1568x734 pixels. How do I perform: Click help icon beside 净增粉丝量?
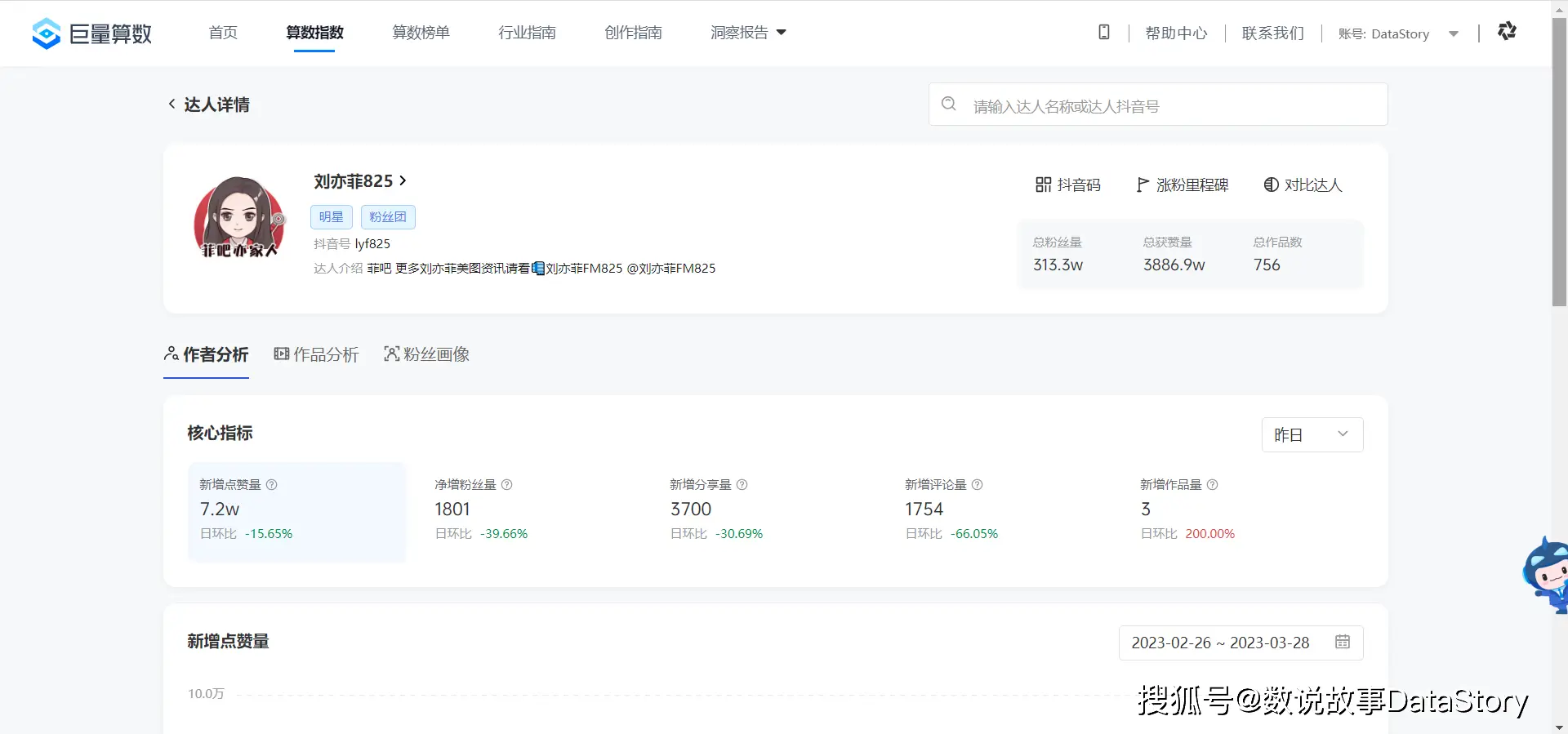[x=506, y=484]
